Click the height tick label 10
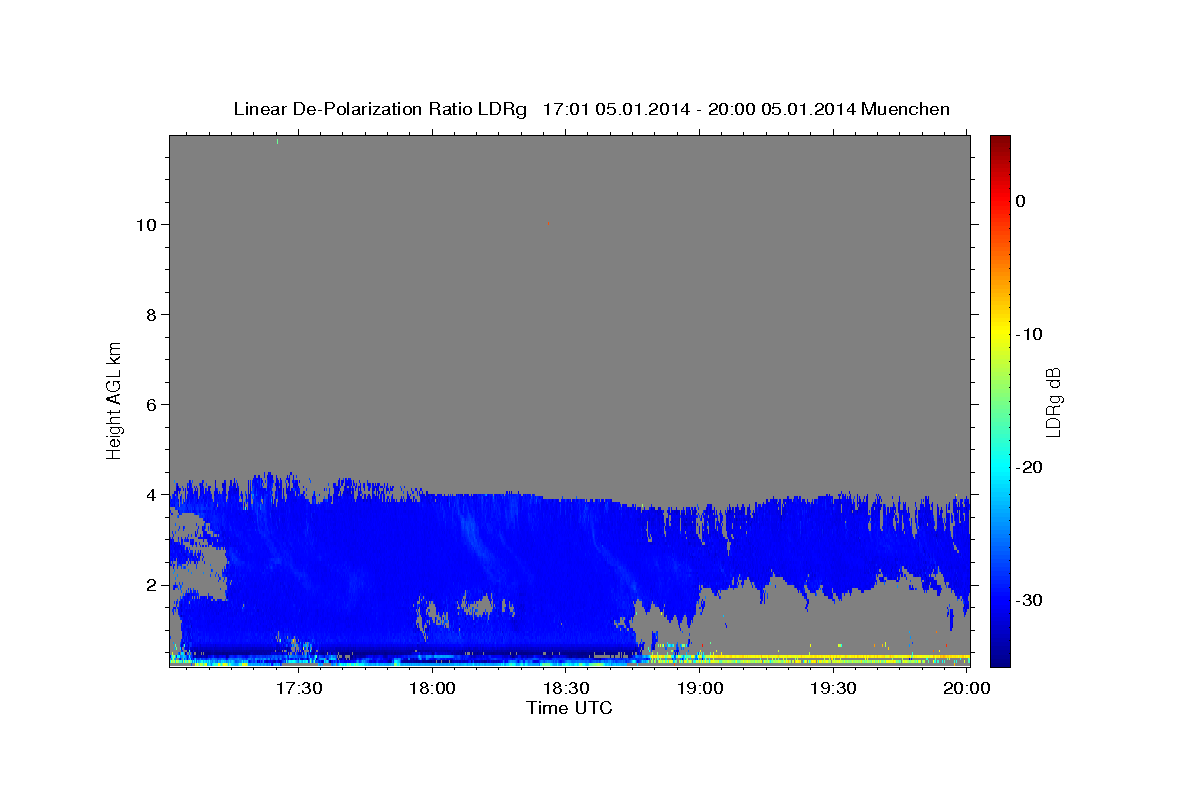The height and width of the screenshot is (800, 1200). pyautogui.click(x=145, y=224)
